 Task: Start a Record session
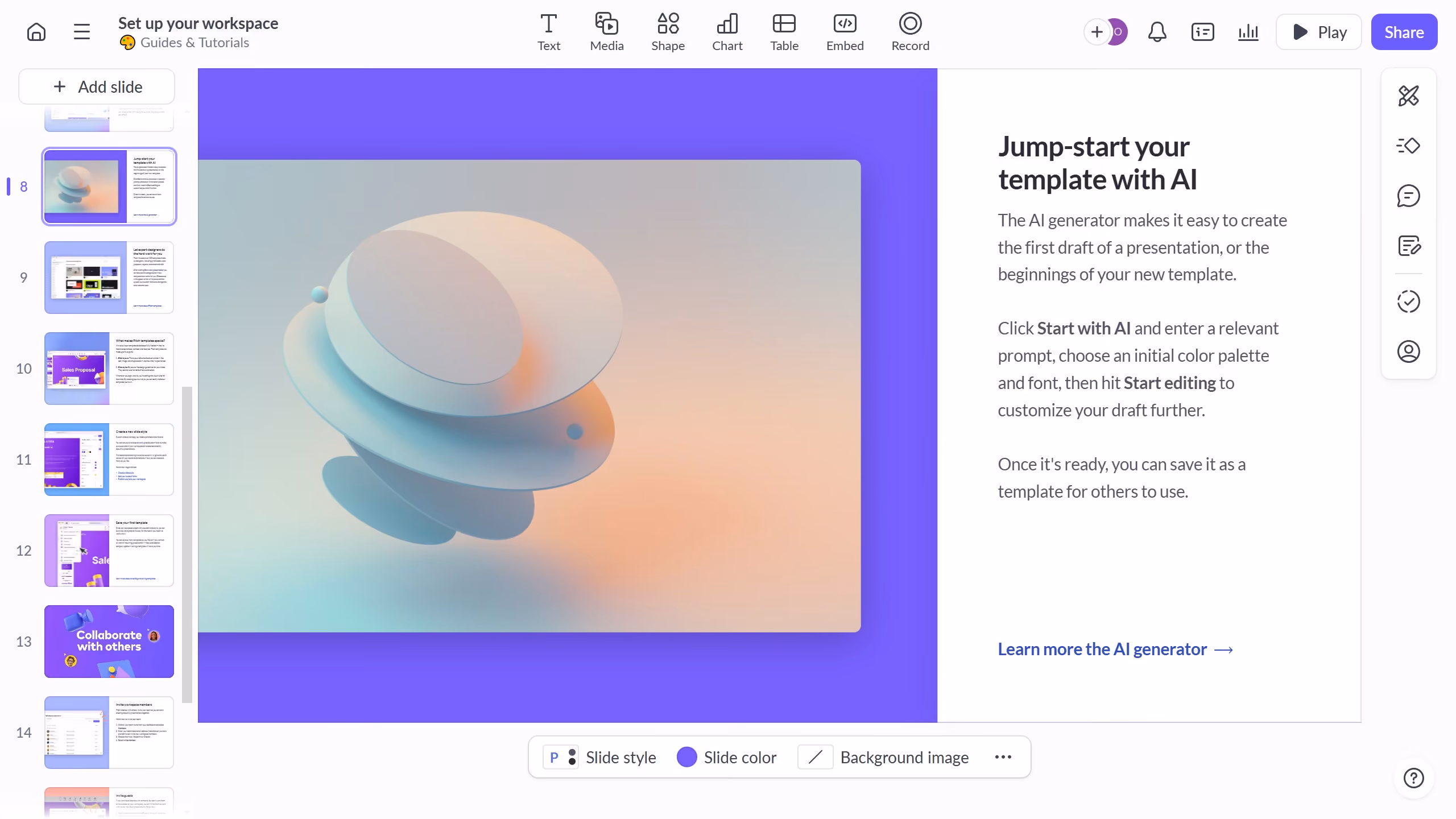(x=910, y=32)
